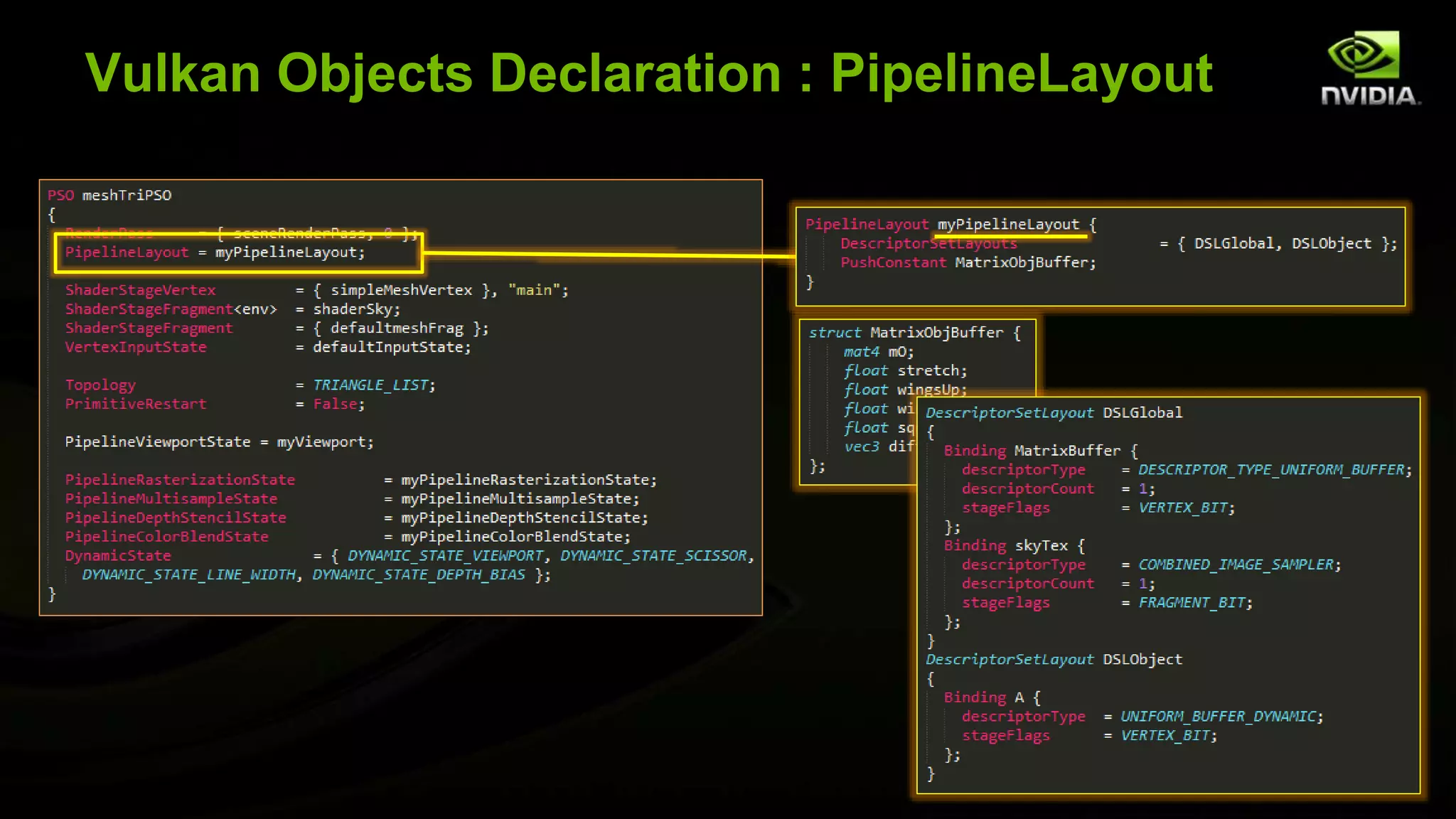
Task: Click 'COMBINED_IMAGE_SAMPLER' value
Action: [x=1236, y=564]
